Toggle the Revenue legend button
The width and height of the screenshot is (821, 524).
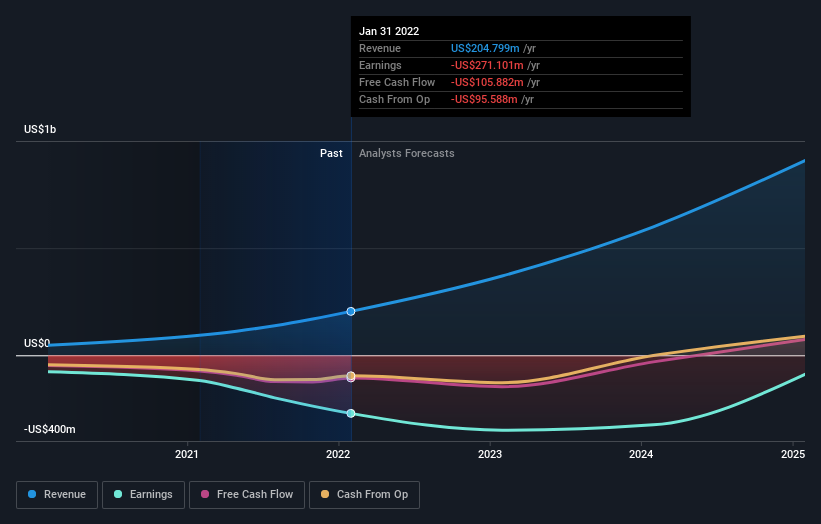coord(57,495)
